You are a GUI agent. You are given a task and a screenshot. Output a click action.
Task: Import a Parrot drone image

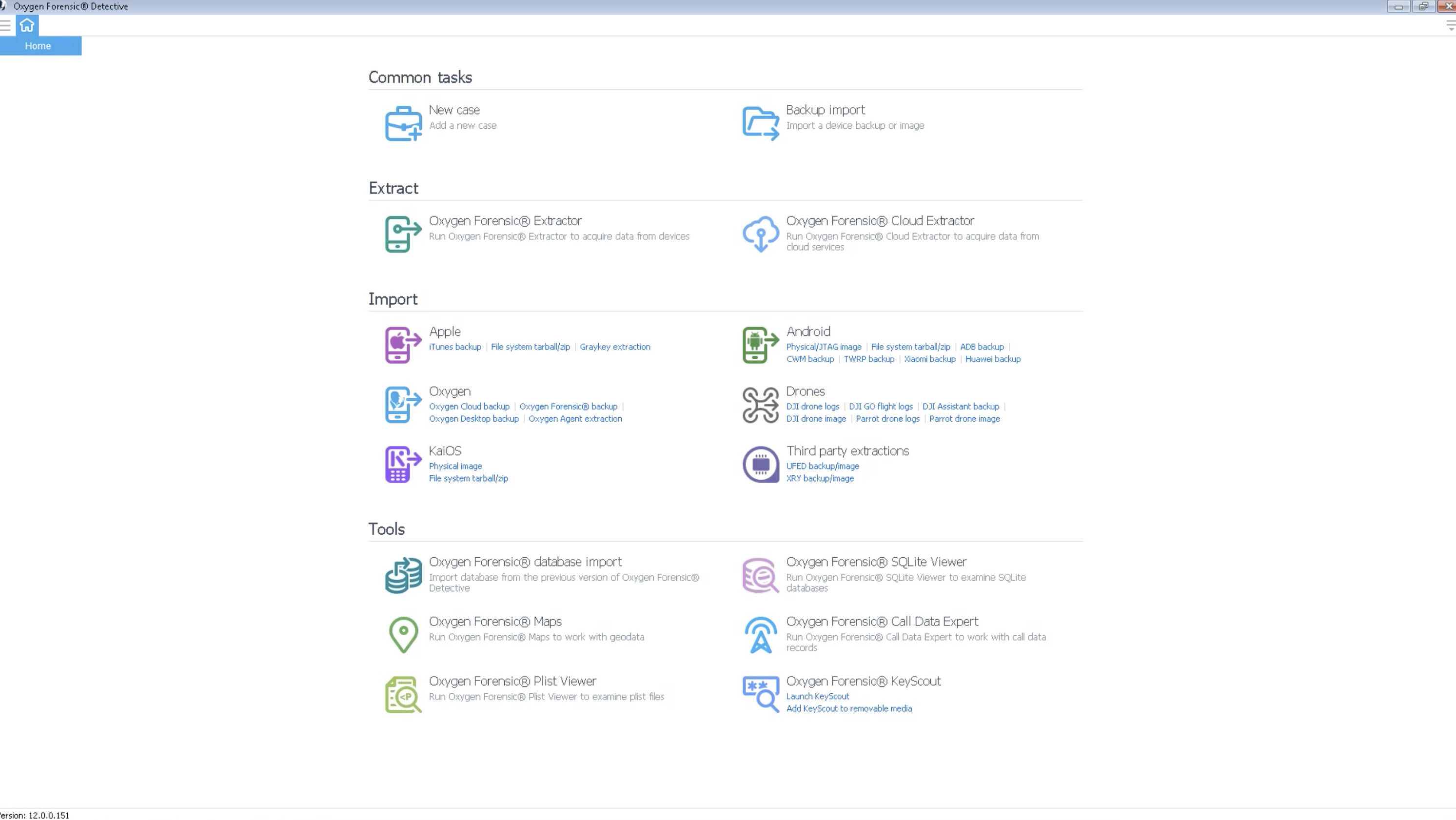point(964,419)
